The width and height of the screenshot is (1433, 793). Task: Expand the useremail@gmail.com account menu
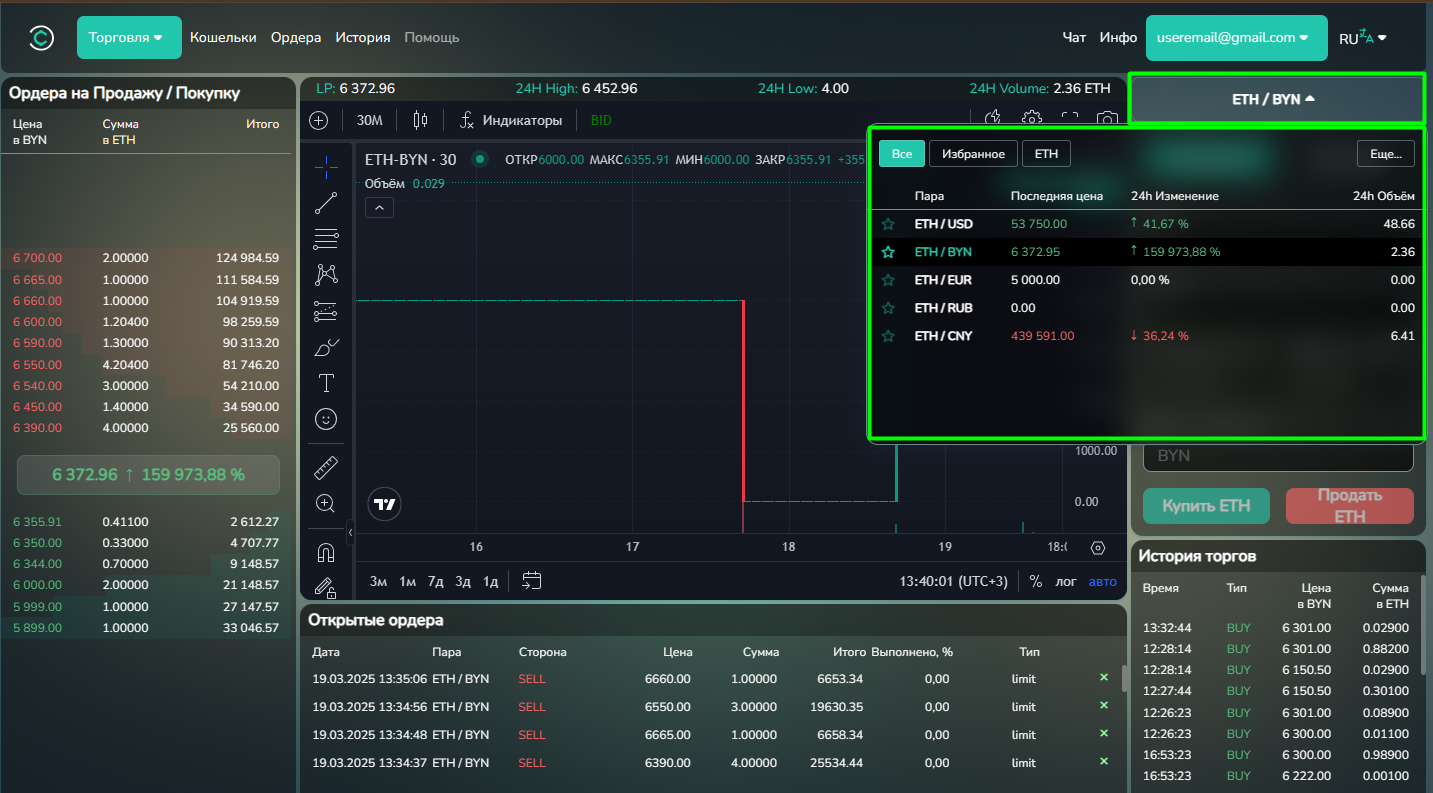(1236, 37)
